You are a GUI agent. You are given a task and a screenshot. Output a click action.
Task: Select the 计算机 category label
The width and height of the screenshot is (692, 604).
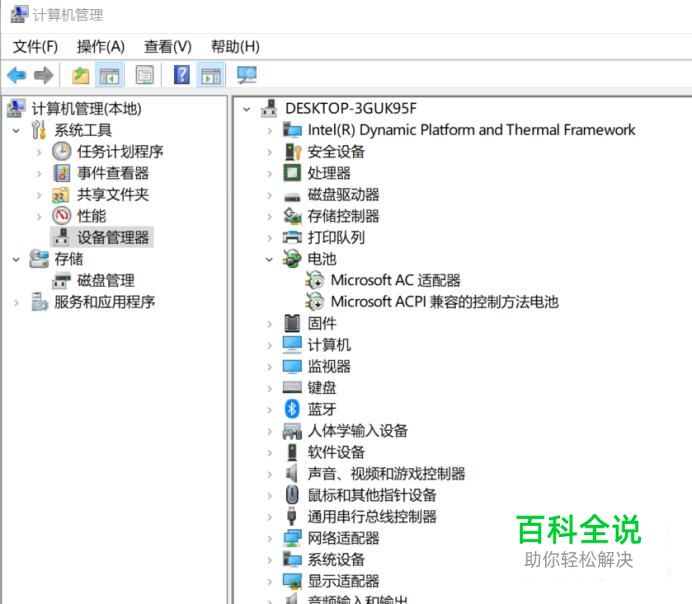click(329, 345)
